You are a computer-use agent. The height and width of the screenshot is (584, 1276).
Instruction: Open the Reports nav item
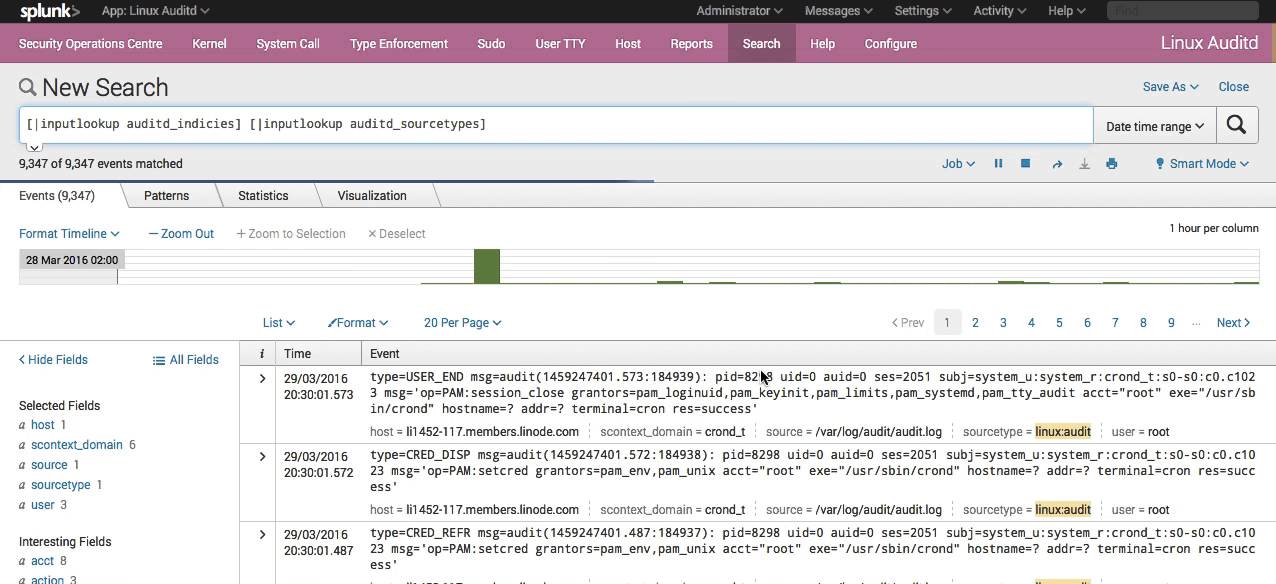[691, 44]
